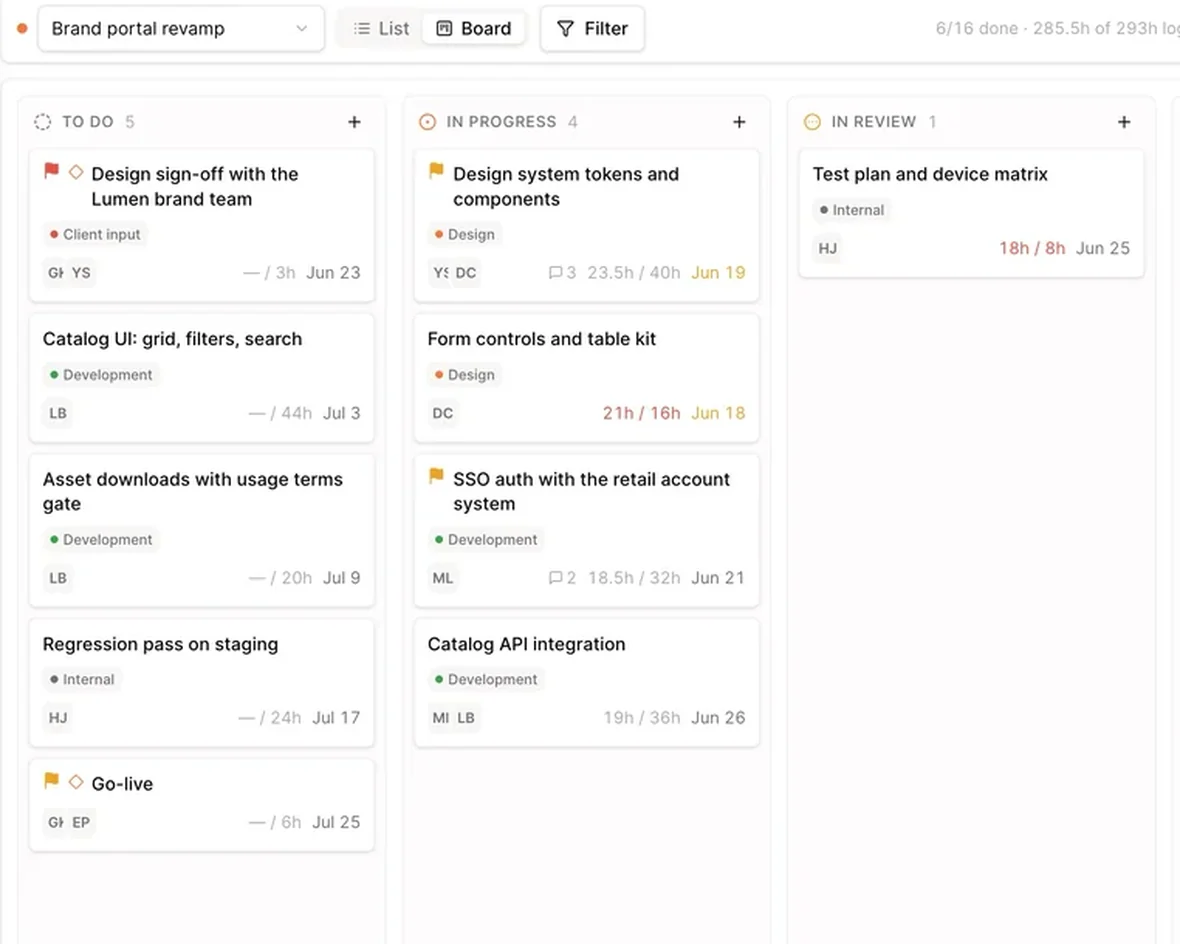Click DC avatar on Form controls card
Viewport: 1180px width, 944px height.
442,413
